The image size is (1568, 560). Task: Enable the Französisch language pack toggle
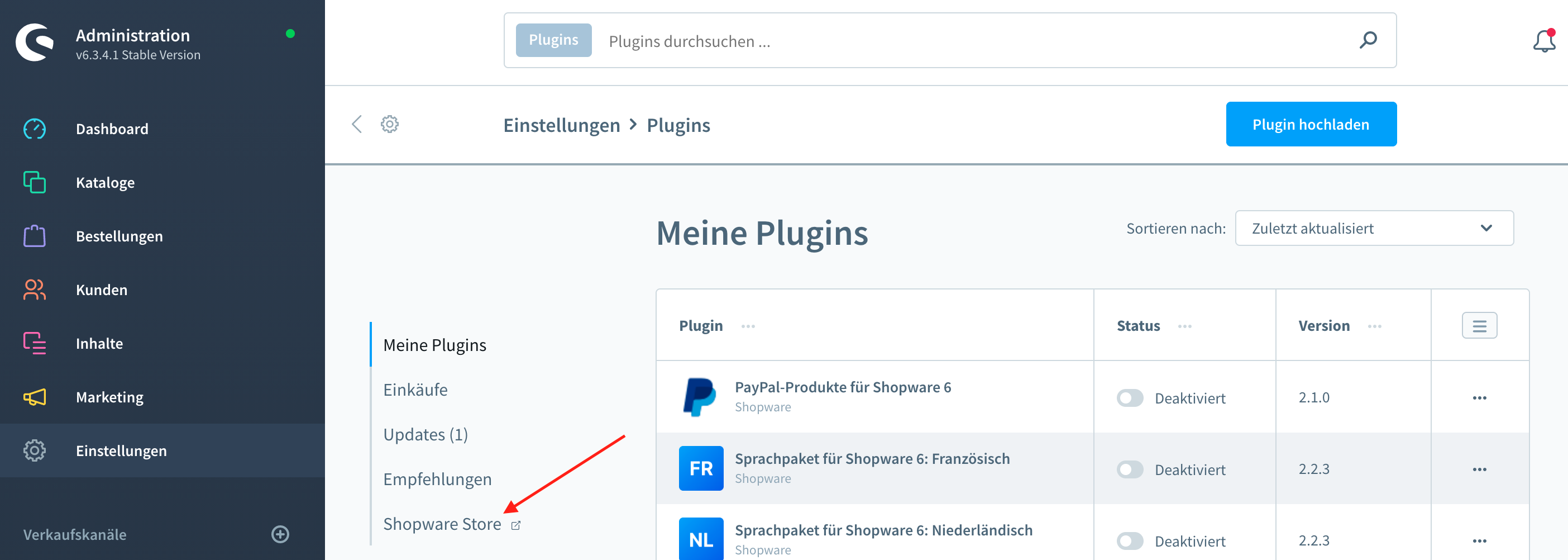point(1130,470)
